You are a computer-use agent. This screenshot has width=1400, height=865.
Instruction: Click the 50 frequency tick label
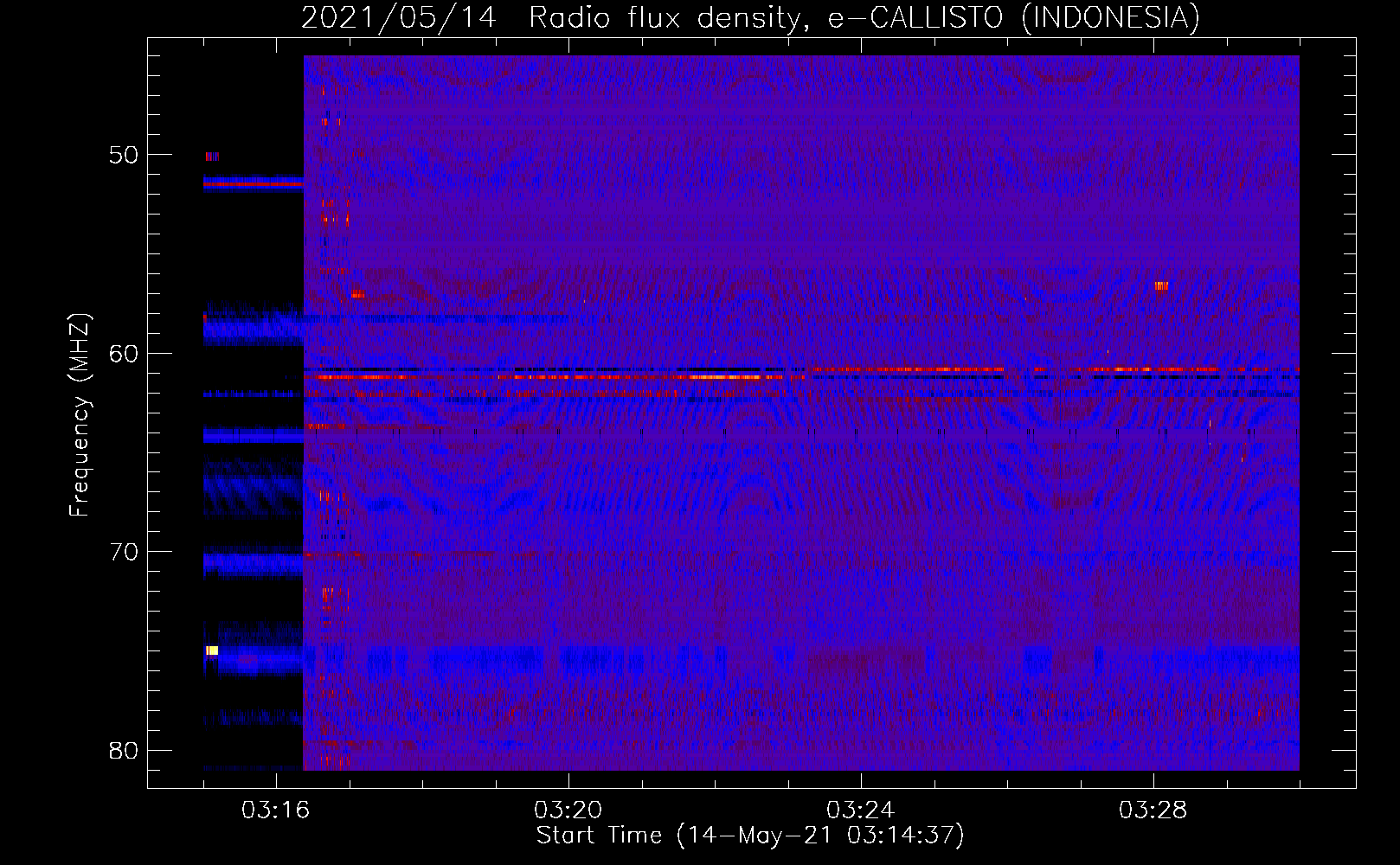click(x=124, y=155)
